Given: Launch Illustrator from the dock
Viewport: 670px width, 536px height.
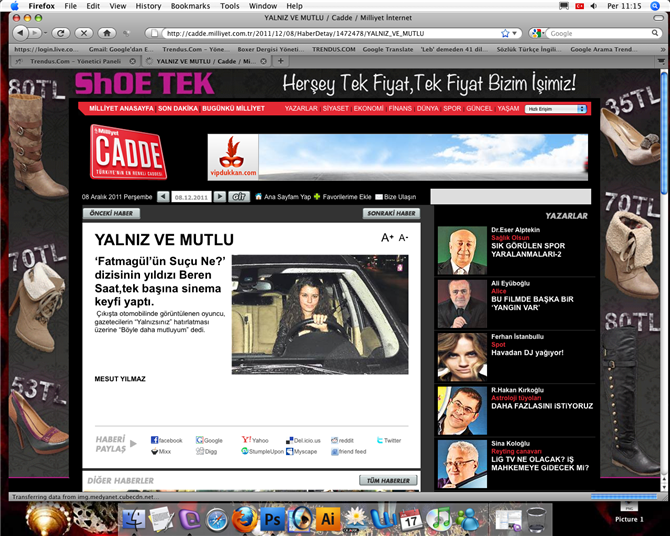Looking at the screenshot, I should click(328, 518).
